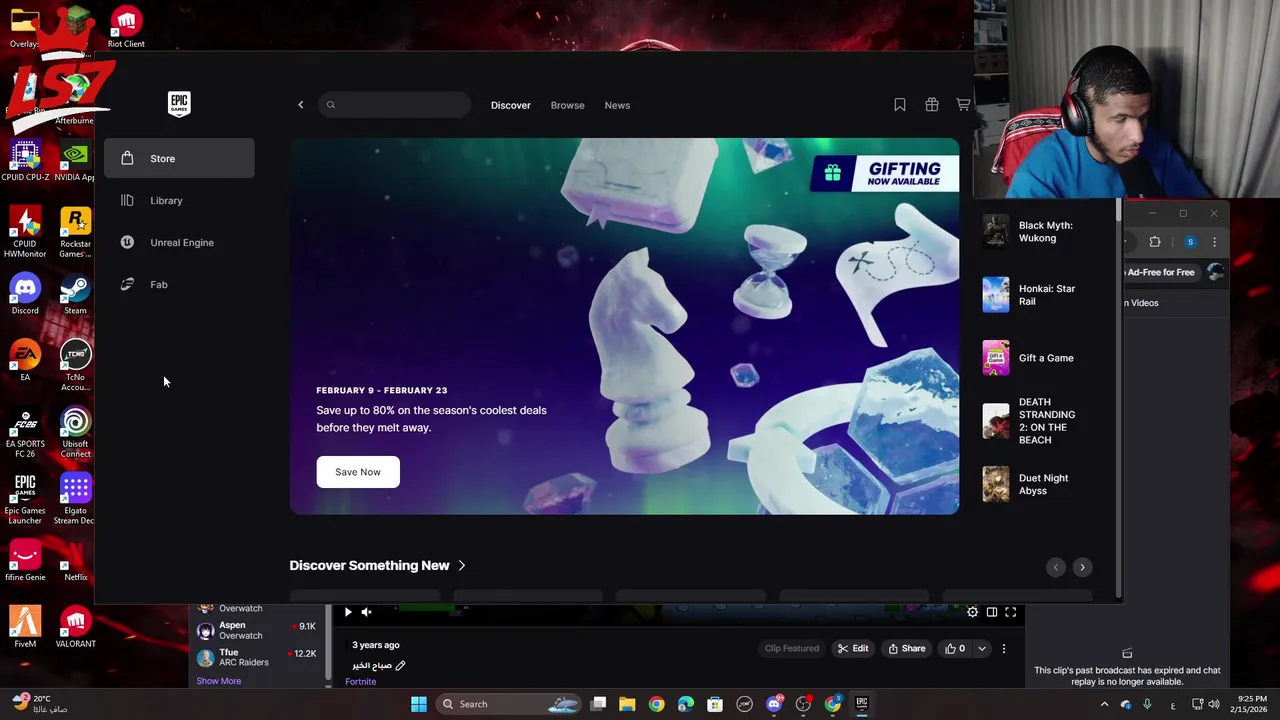Open Discord desktop shortcut
Viewport: 1280px width, 720px height.
pos(25,294)
